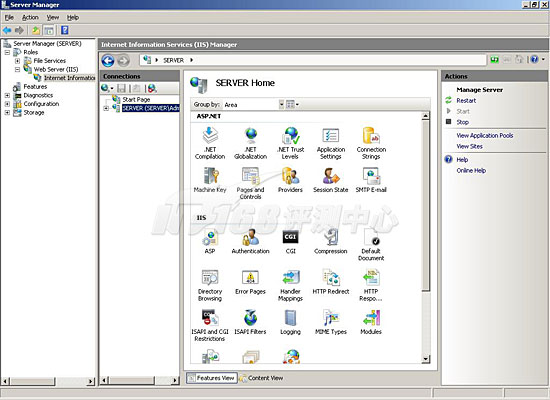Click the Server Manager (SERVER) root node

(x=47, y=44)
